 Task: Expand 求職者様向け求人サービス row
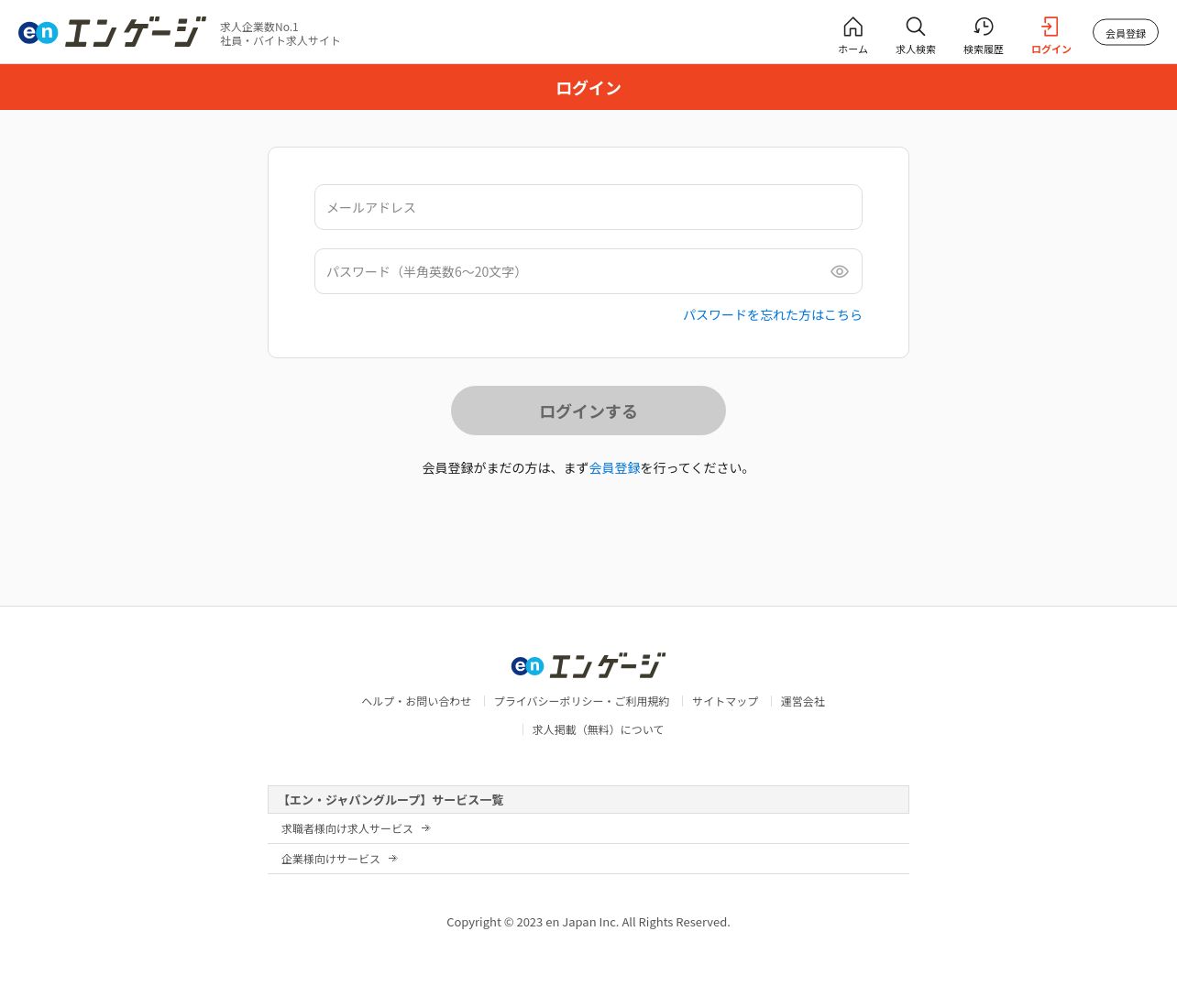coord(588,828)
